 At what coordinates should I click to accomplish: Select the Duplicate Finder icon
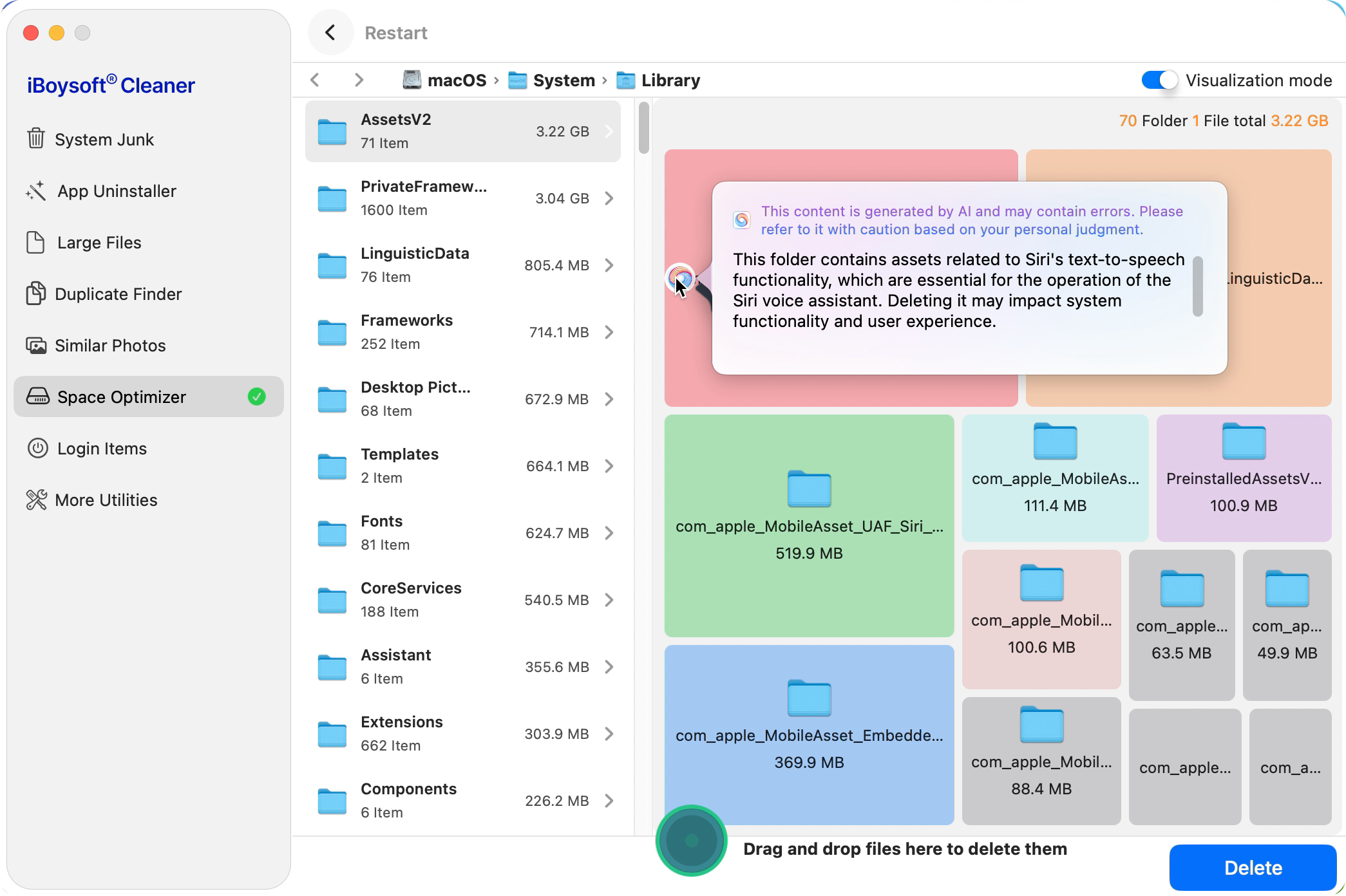[x=36, y=294]
